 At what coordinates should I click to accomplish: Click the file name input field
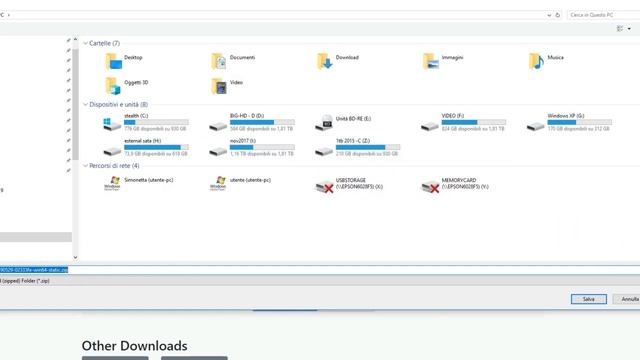320,270
